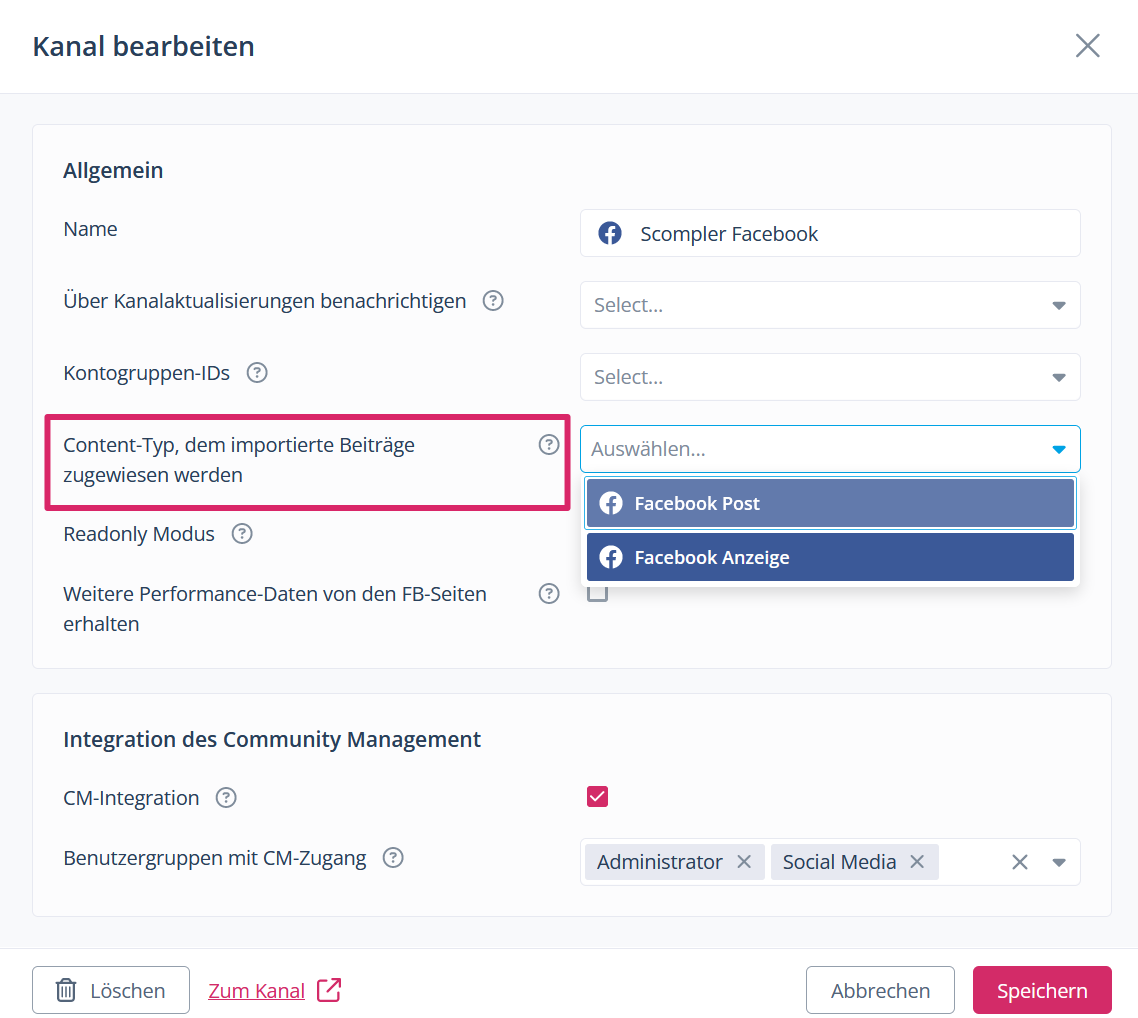Image resolution: width=1138 pixels, height=1018 pixels.
Task: Remove the Administrator tag
Action: pos(744,862)
